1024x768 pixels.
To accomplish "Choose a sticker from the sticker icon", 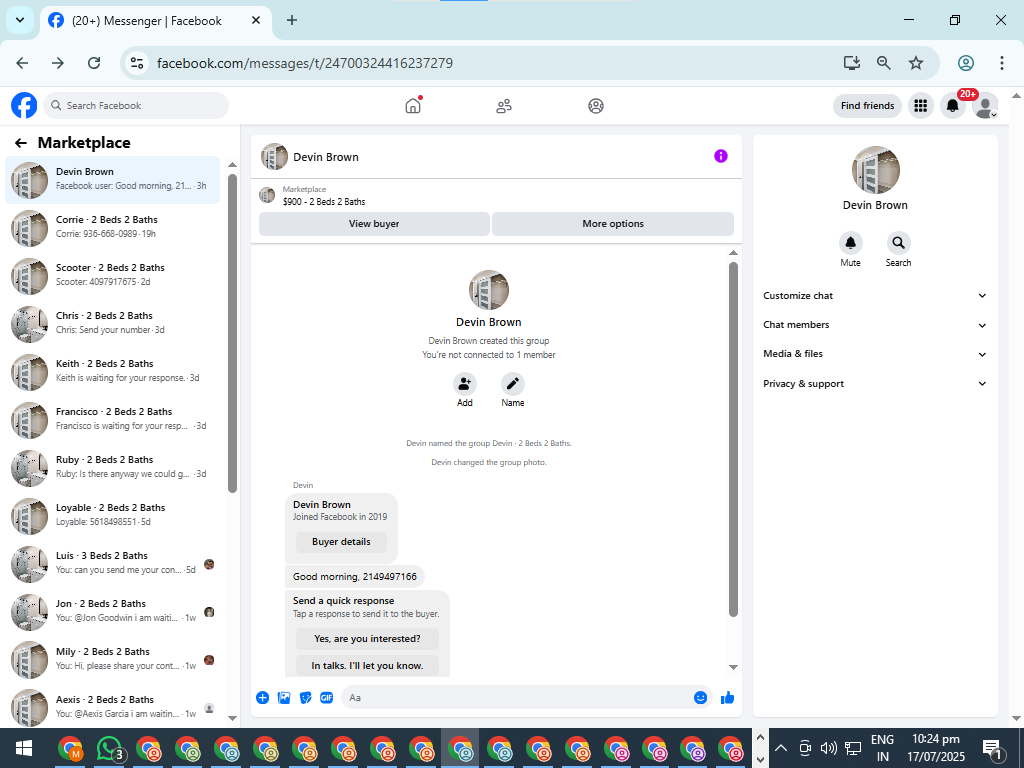I will (306, 697).
